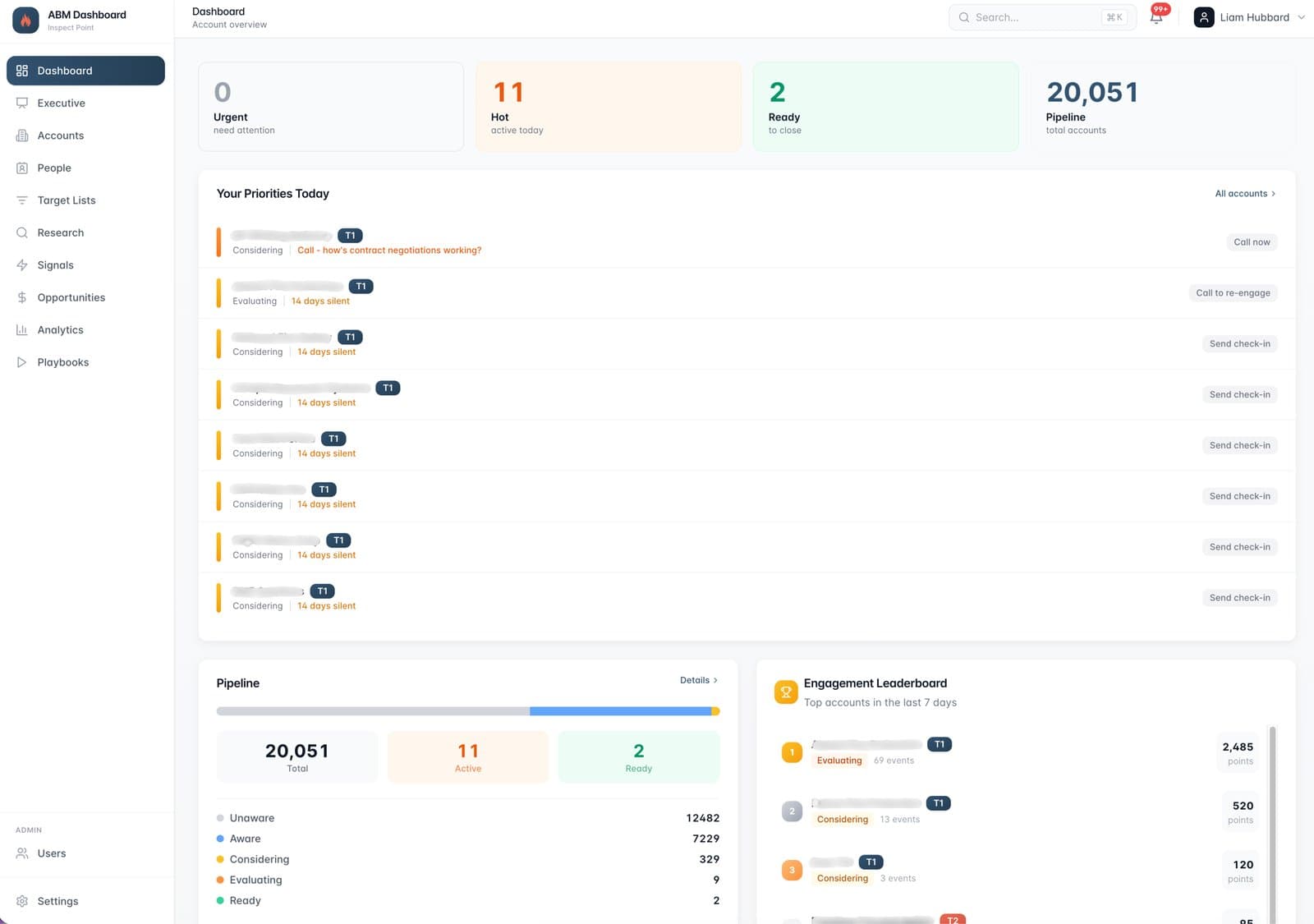This screenshot has width=1314, height=924.
Task: Click the ABM Dashboard flame logo
Action: [x=25, y=21]
